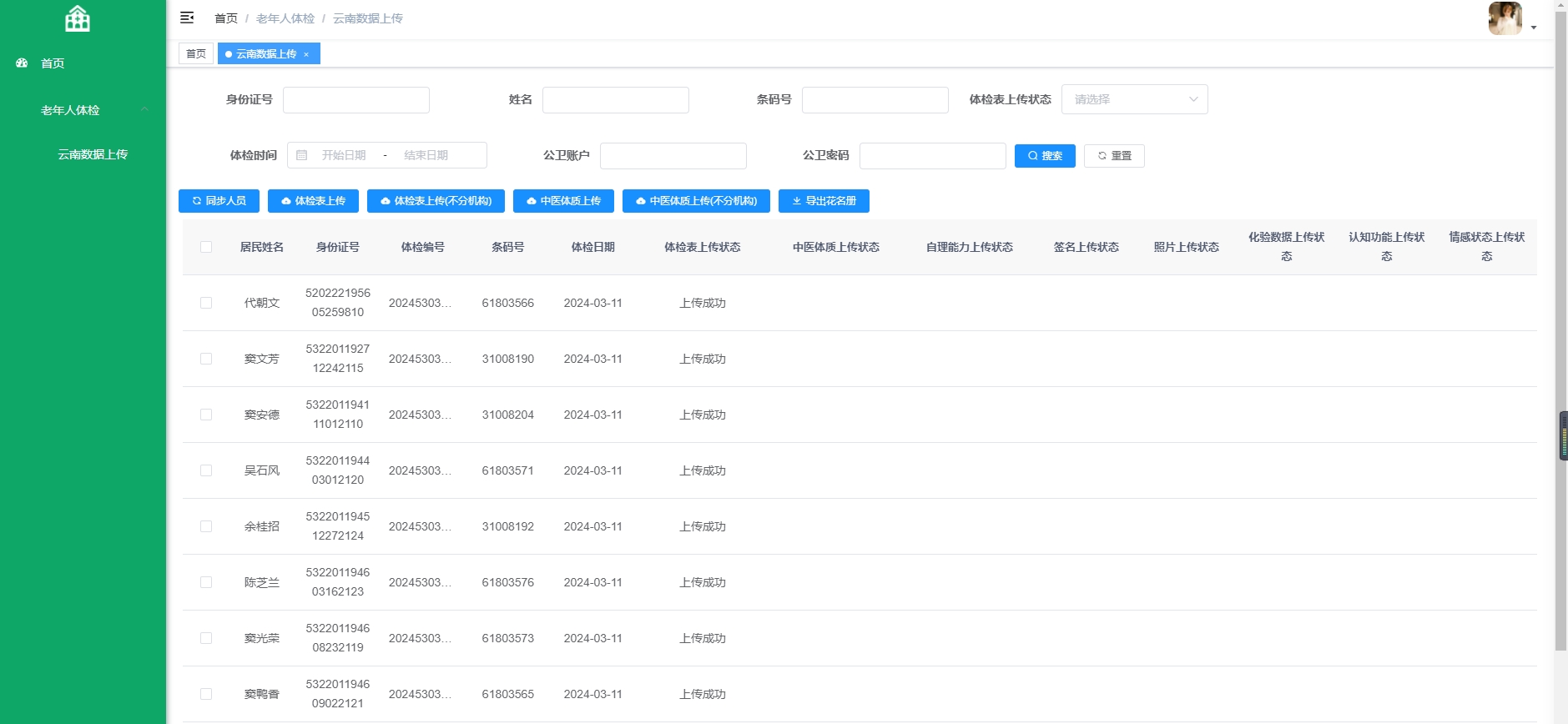1568x724 pixels.
Task: Pick the 开始日期 start date
Action: (344, 155)
